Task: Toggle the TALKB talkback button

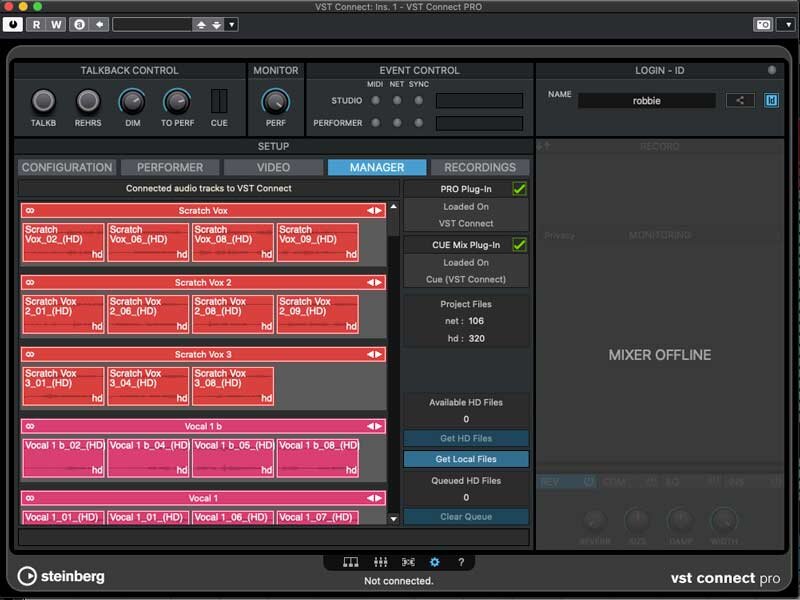Action: pyautogui.click(x=43, y=101)
